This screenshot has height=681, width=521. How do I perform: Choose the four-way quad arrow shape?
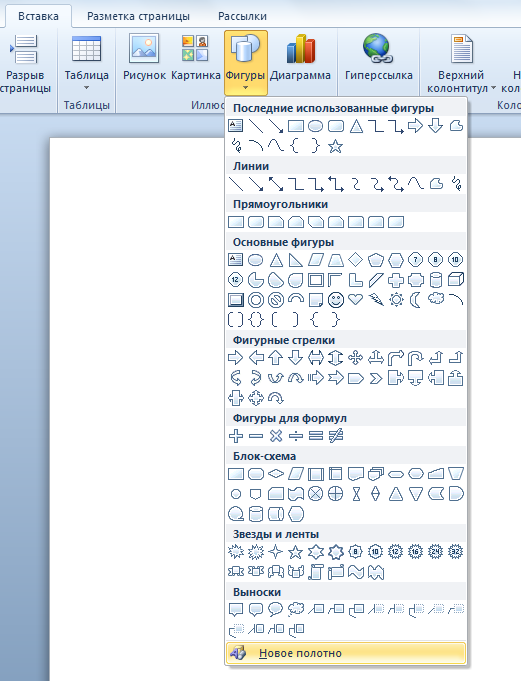[356, 358]
